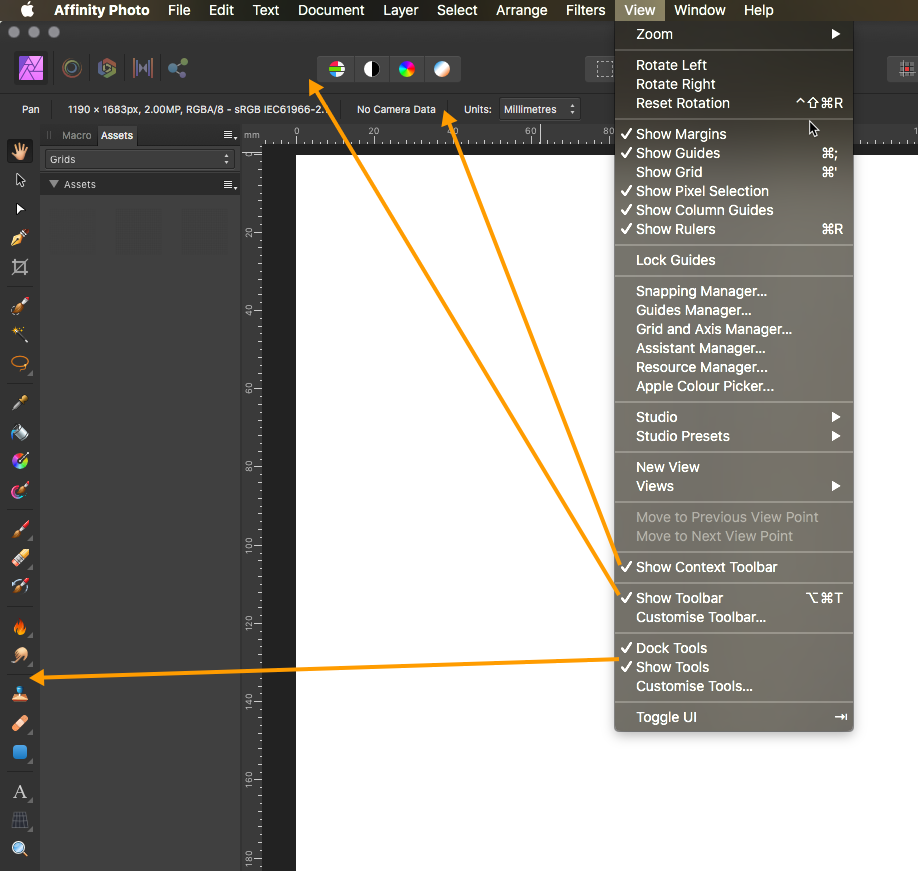Uncheck Show Context Toolbar
This screenshot has height=871, width=918.
pyautogui.click(x=706, y=567)
